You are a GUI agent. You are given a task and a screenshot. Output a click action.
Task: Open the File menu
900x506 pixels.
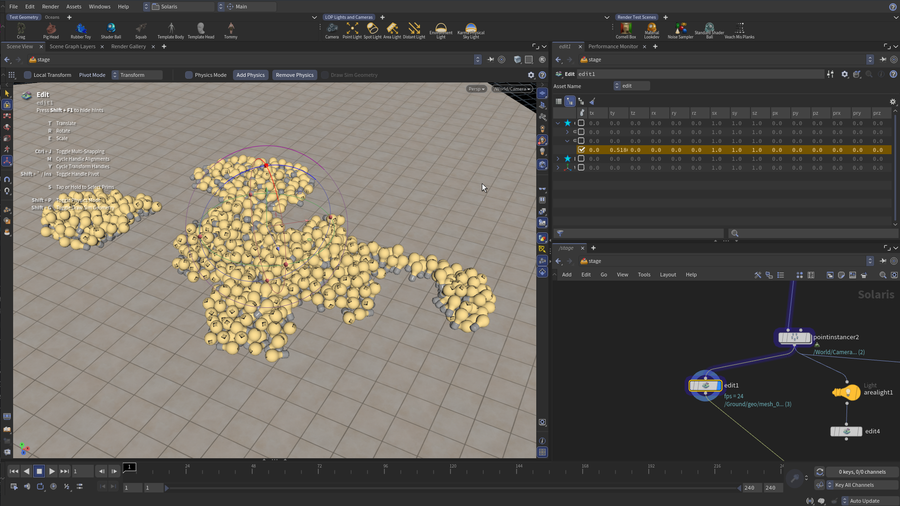[13, 7]
